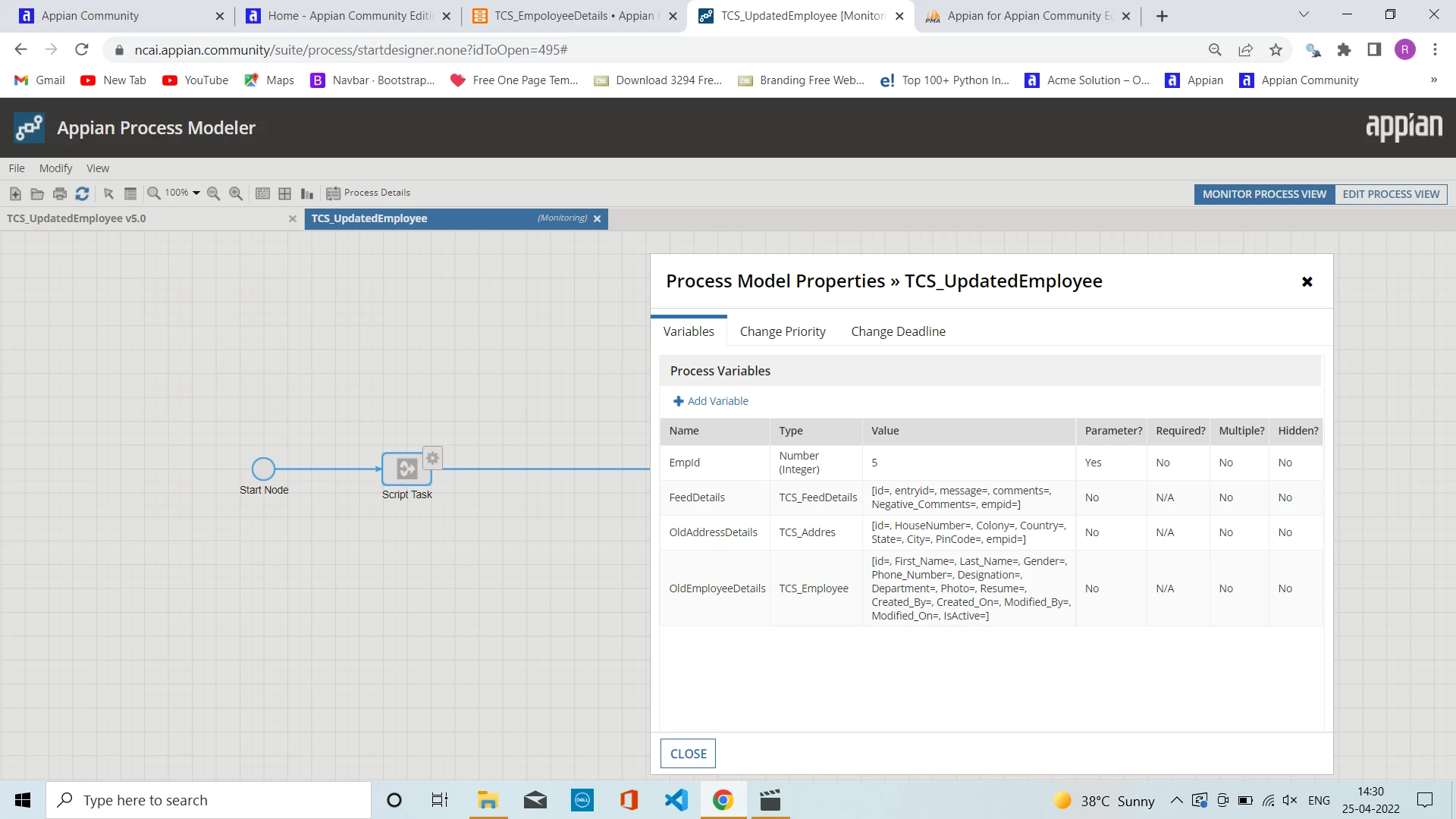
Task: Click the OldEmployeeDetails variable name
Action: point(717,588)
